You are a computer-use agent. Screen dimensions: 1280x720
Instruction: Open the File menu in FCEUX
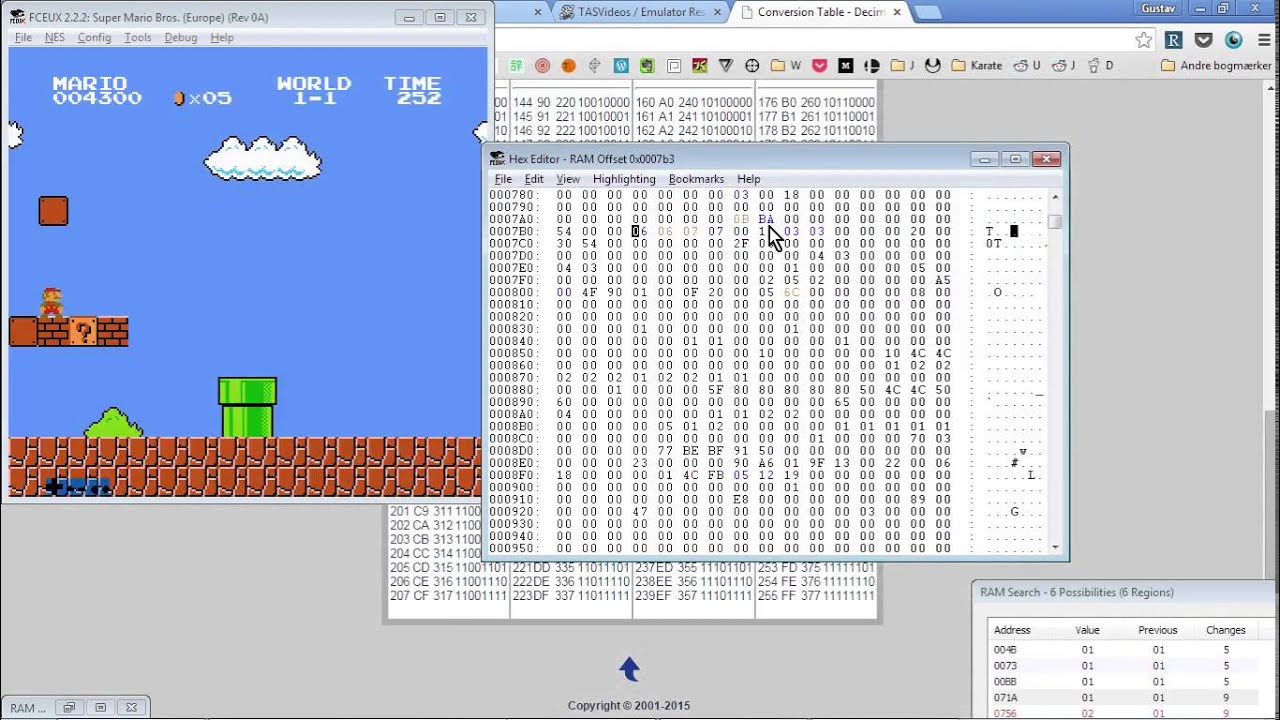23,37
